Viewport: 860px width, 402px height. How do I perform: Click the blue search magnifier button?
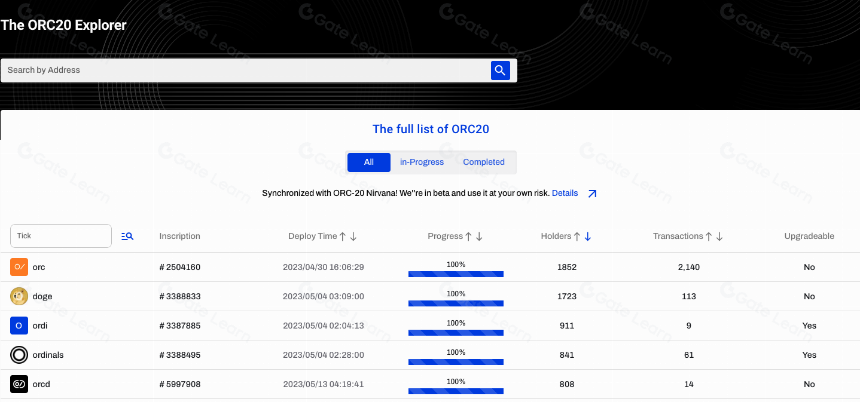tap(500, 70)
